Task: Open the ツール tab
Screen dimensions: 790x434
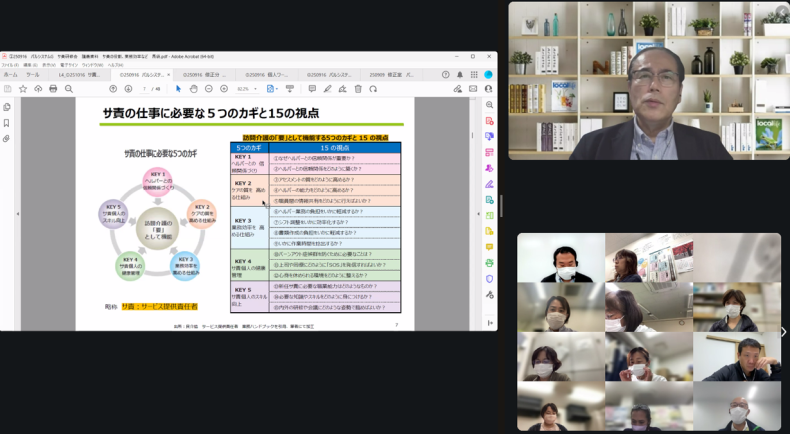Action: point(33,74)
